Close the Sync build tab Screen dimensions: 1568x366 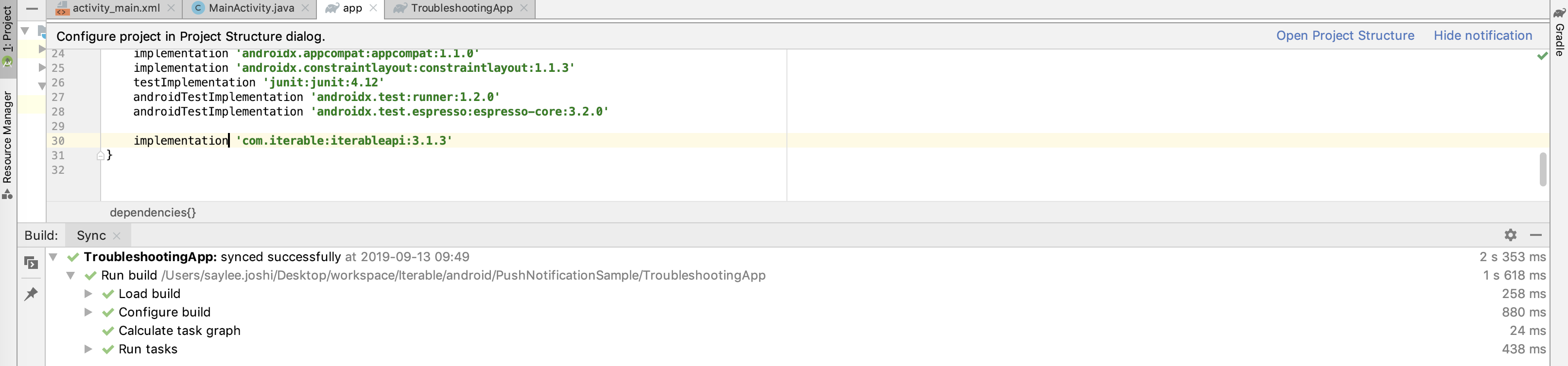click(x=117, y=236)
